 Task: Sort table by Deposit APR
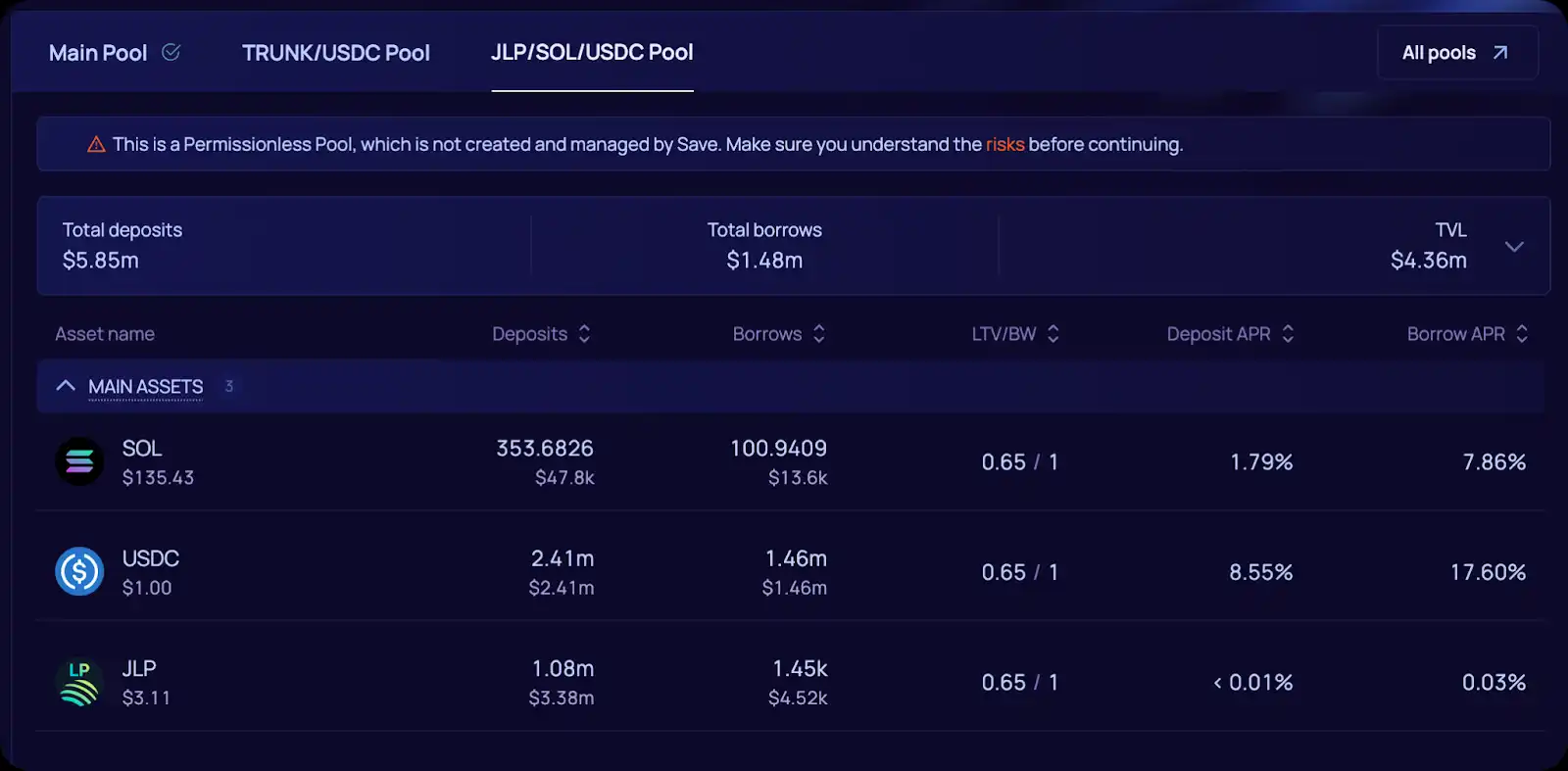point(1288,334)
